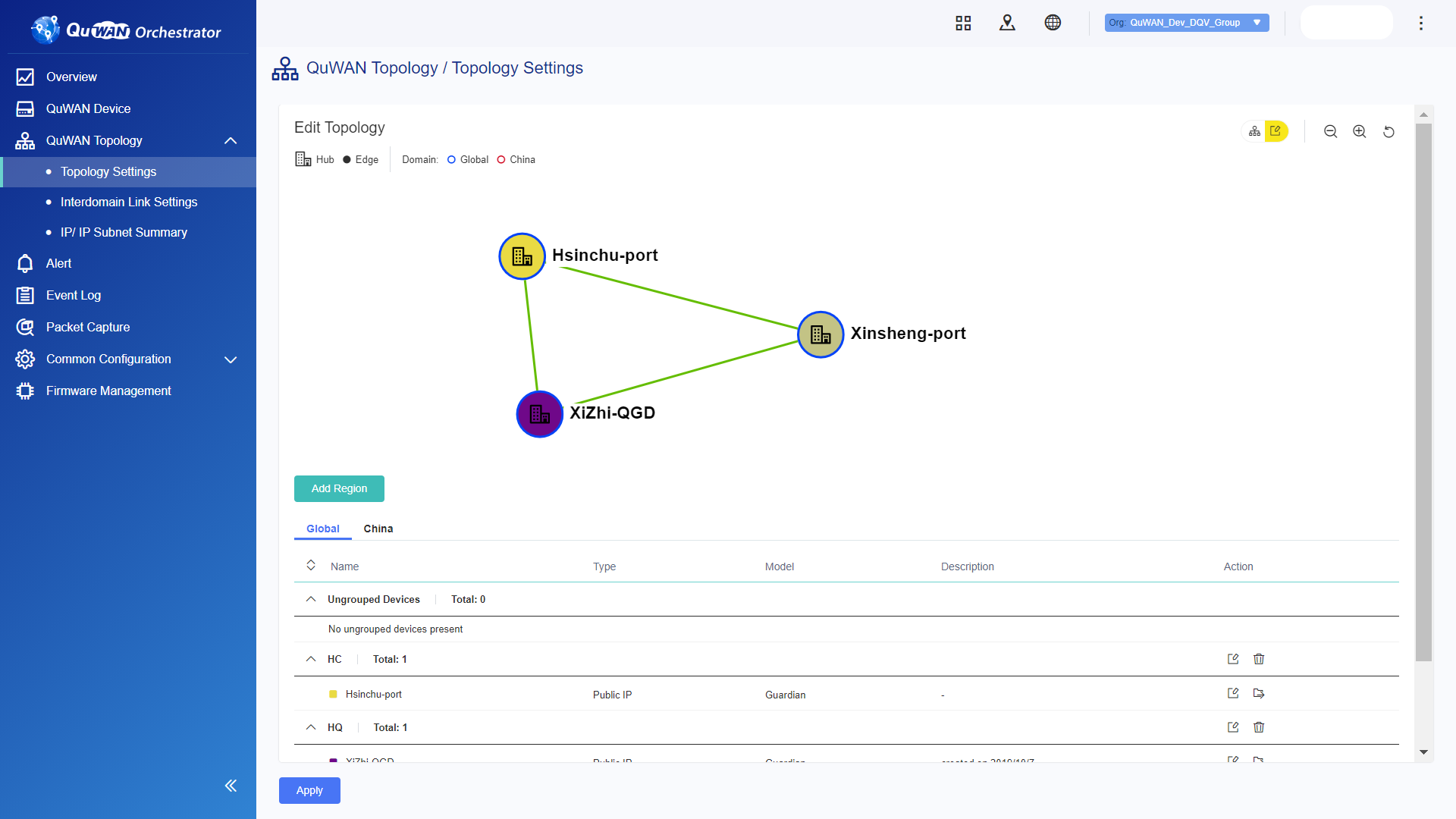Move Hsinchu-port with folder-arrow icon
Image resolution: width=1456 pixels, height=819 pixels.
pos(1259,693)
